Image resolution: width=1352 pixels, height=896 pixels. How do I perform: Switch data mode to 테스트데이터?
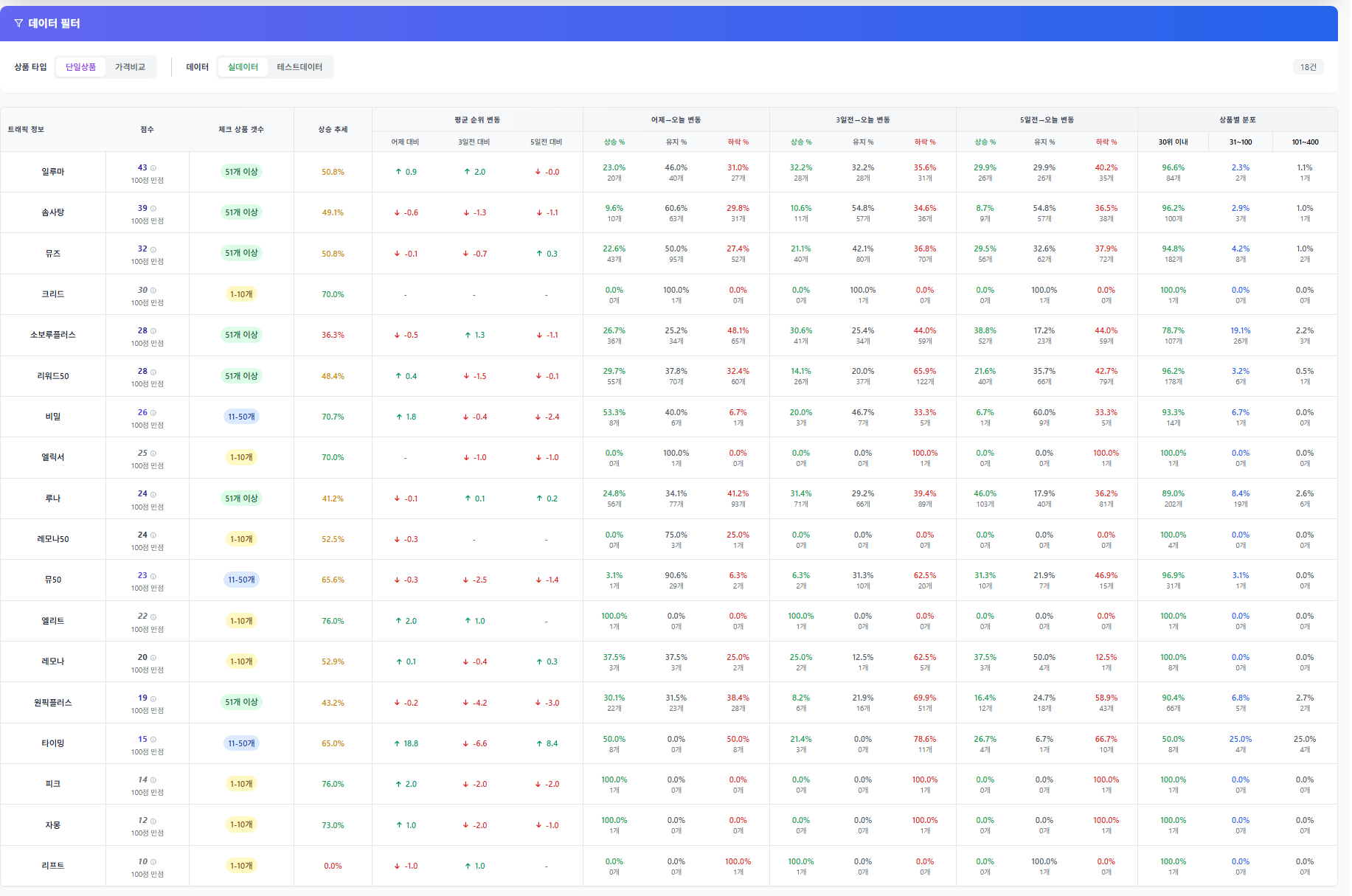[299, 67]
